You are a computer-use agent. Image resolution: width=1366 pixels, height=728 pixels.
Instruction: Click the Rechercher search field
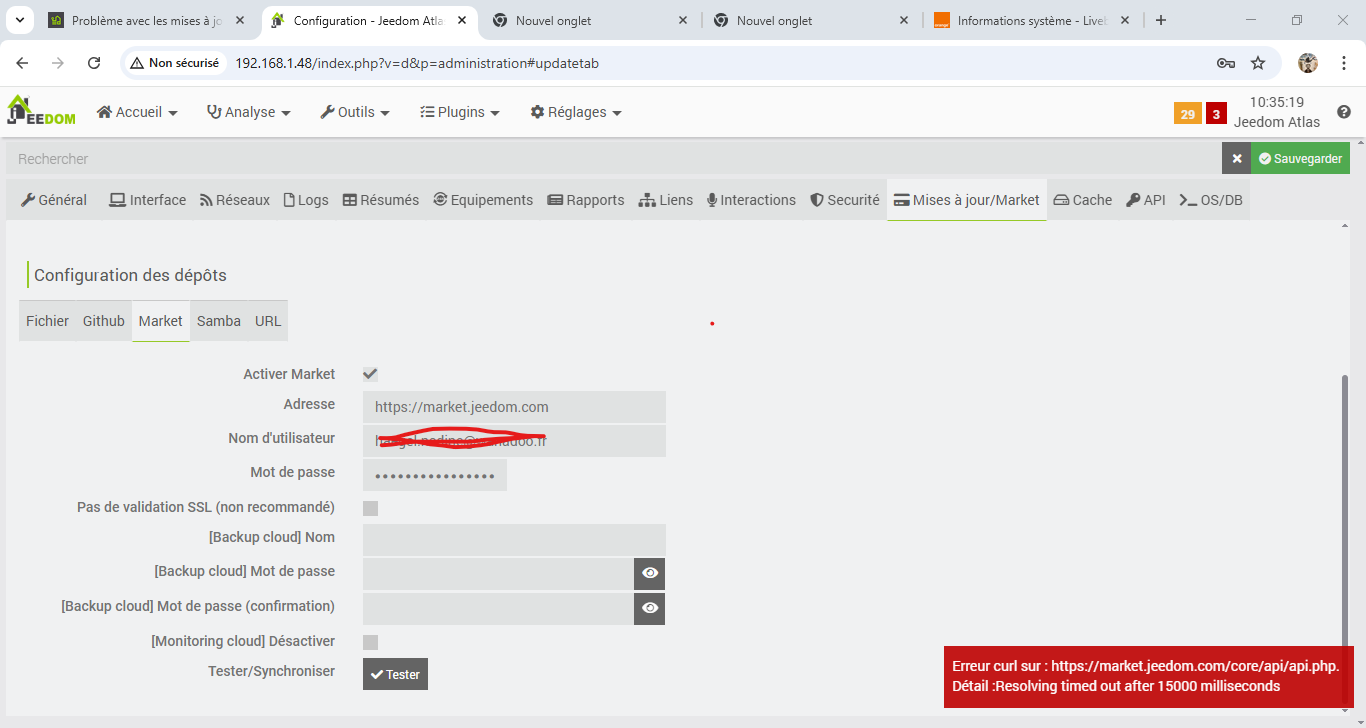[614, 158]
